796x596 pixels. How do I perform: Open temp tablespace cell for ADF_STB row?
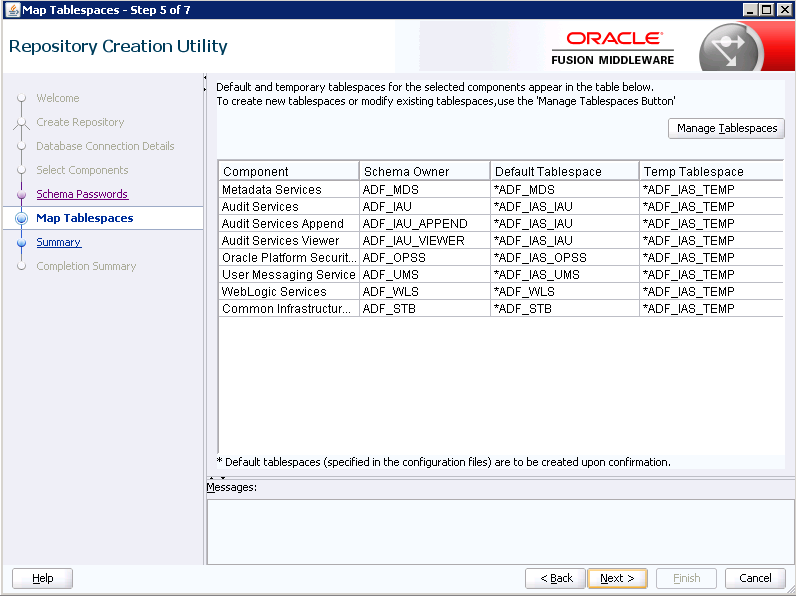(711, 309)
